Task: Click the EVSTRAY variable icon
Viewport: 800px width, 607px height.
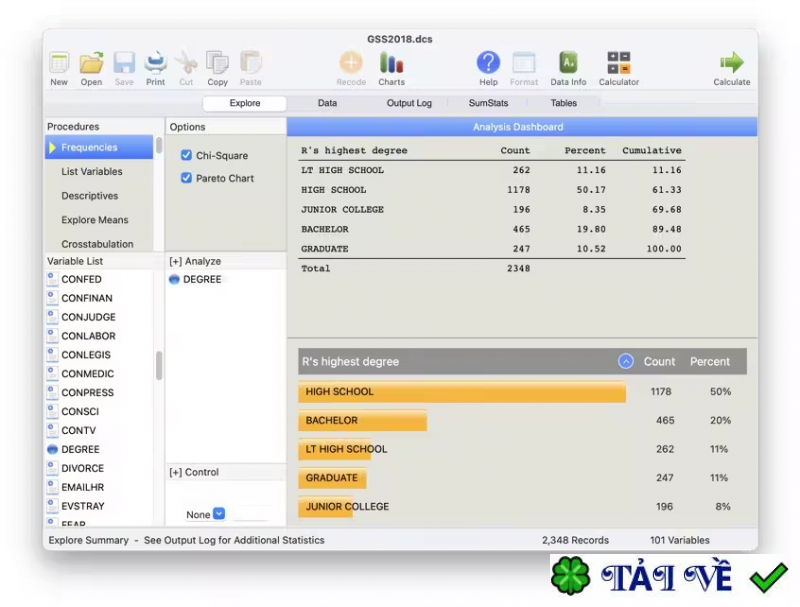Action: pyautogui.click(x=52, y=505)
